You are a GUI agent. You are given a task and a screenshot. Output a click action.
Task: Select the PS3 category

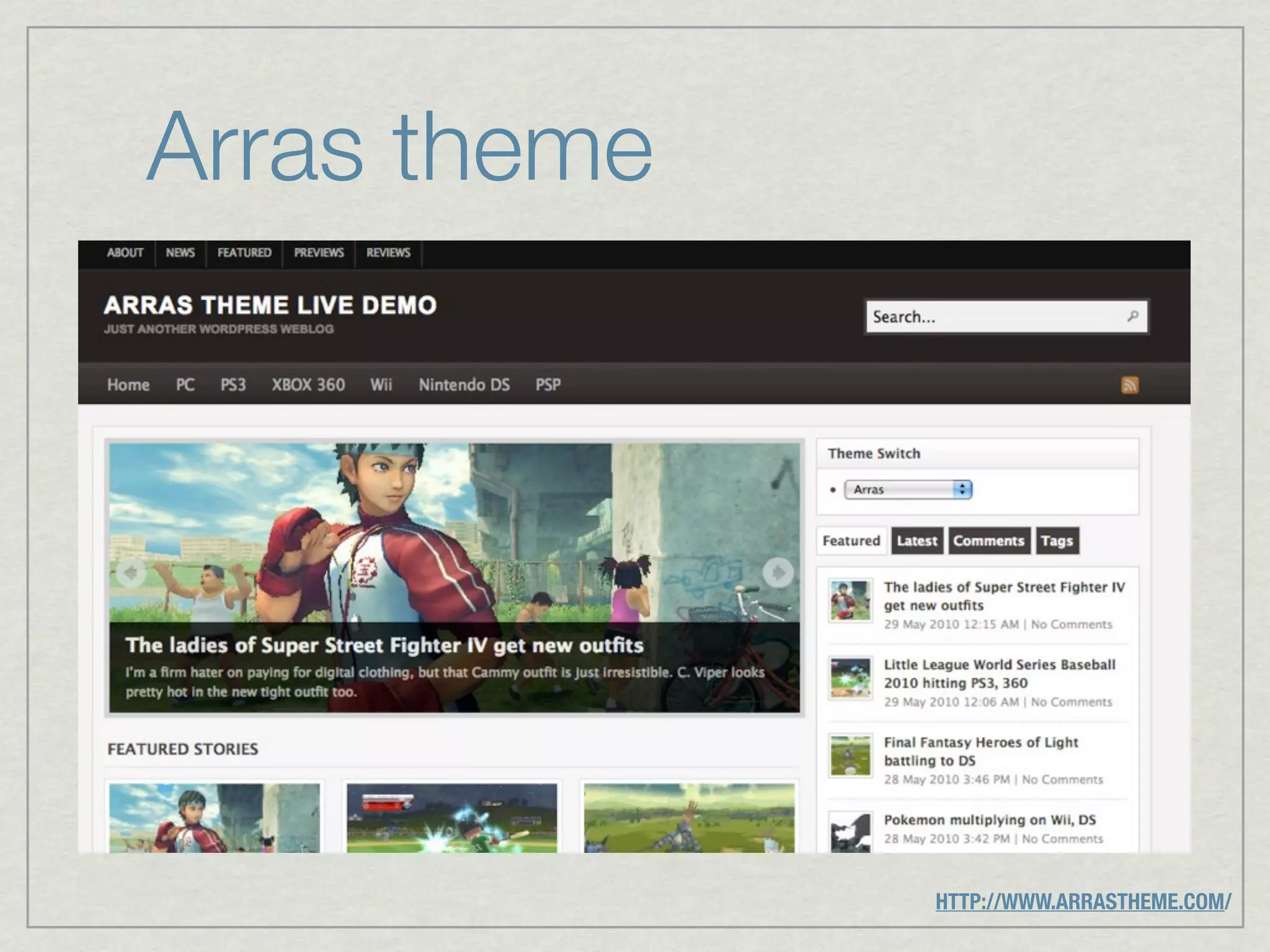(x=233, y=385)
